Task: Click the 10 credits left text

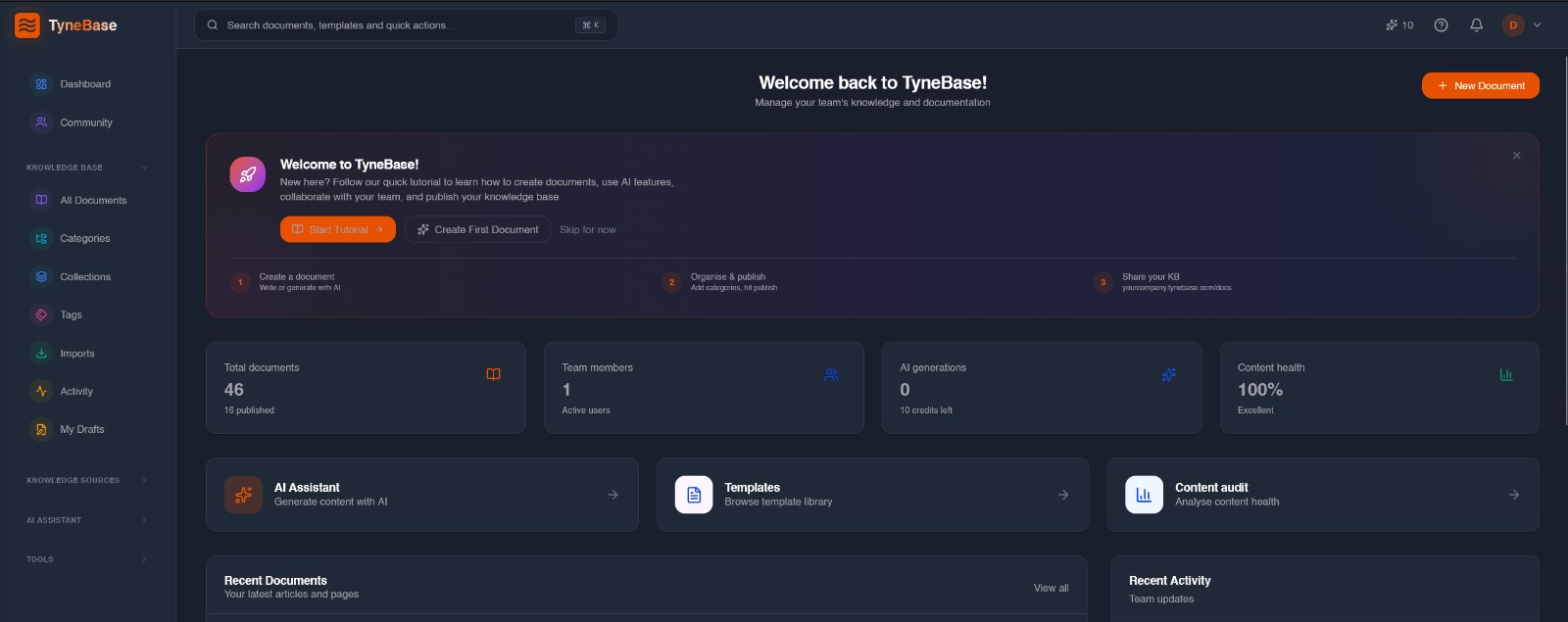Action: [926, 410]
